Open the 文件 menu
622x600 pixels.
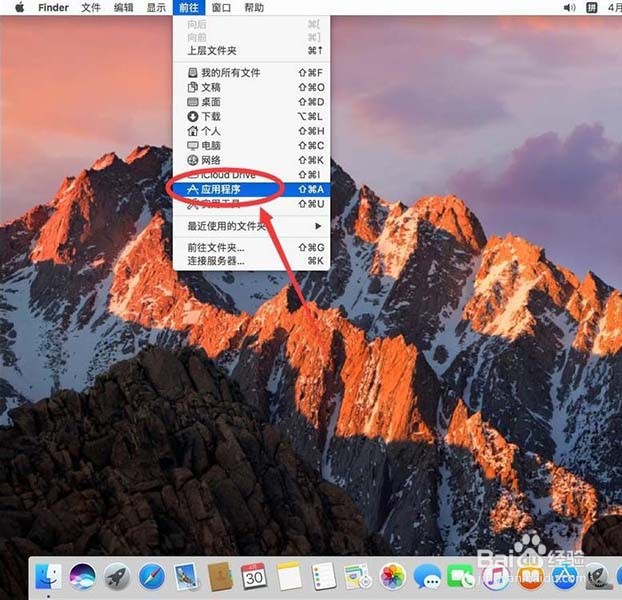pos(91,8)
